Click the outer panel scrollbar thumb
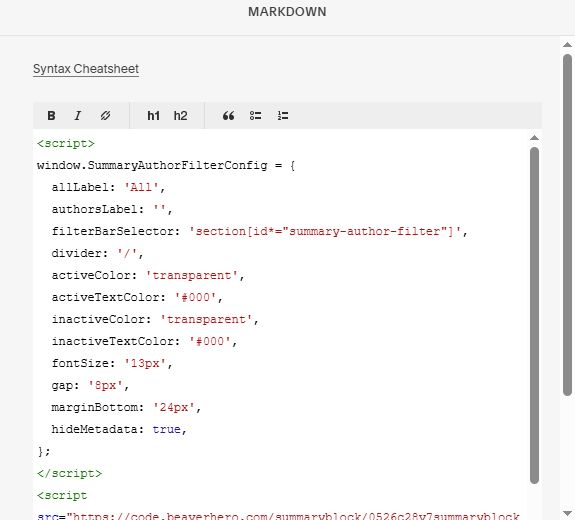 point(567,225)
